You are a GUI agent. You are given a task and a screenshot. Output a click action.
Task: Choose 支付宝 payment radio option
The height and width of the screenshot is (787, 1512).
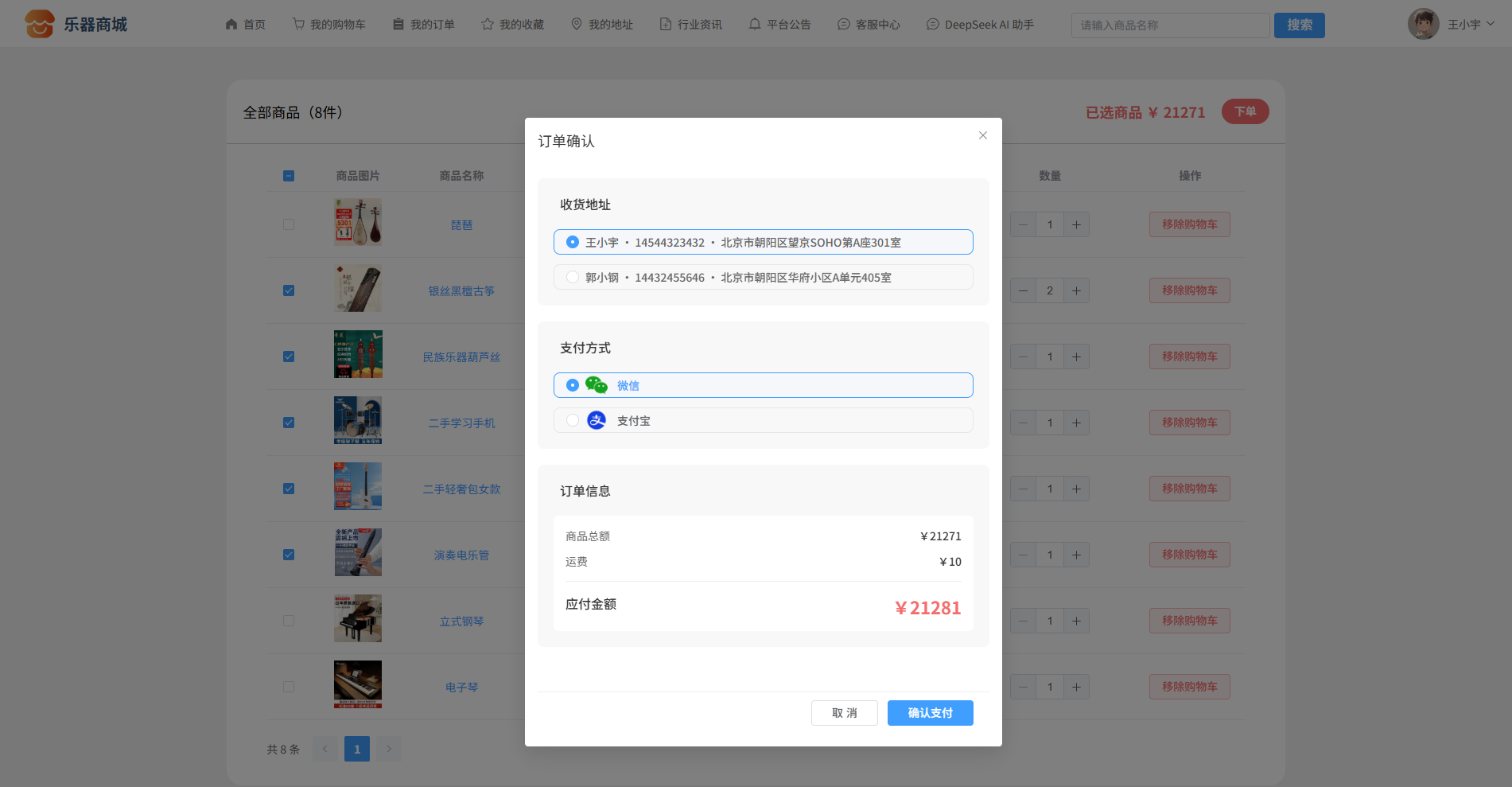573,420
